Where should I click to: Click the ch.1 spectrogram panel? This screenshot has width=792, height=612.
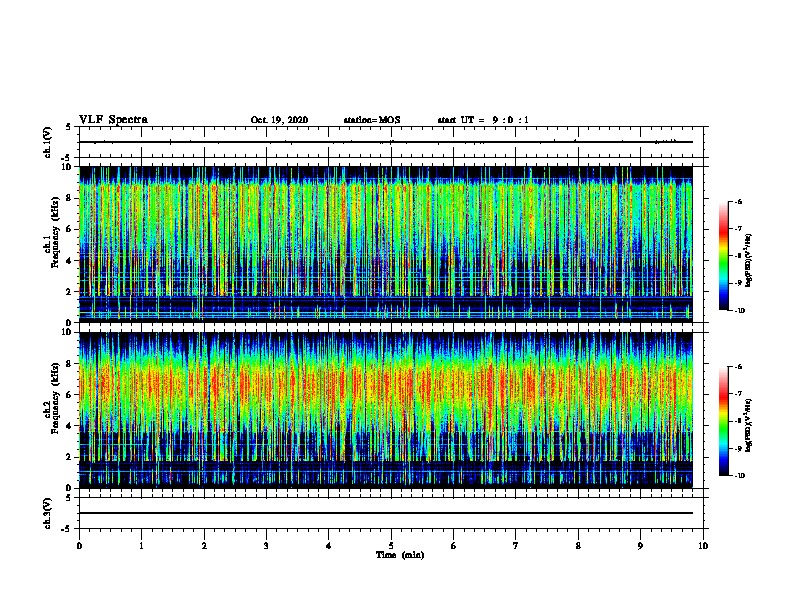click(x=386, y=244)
